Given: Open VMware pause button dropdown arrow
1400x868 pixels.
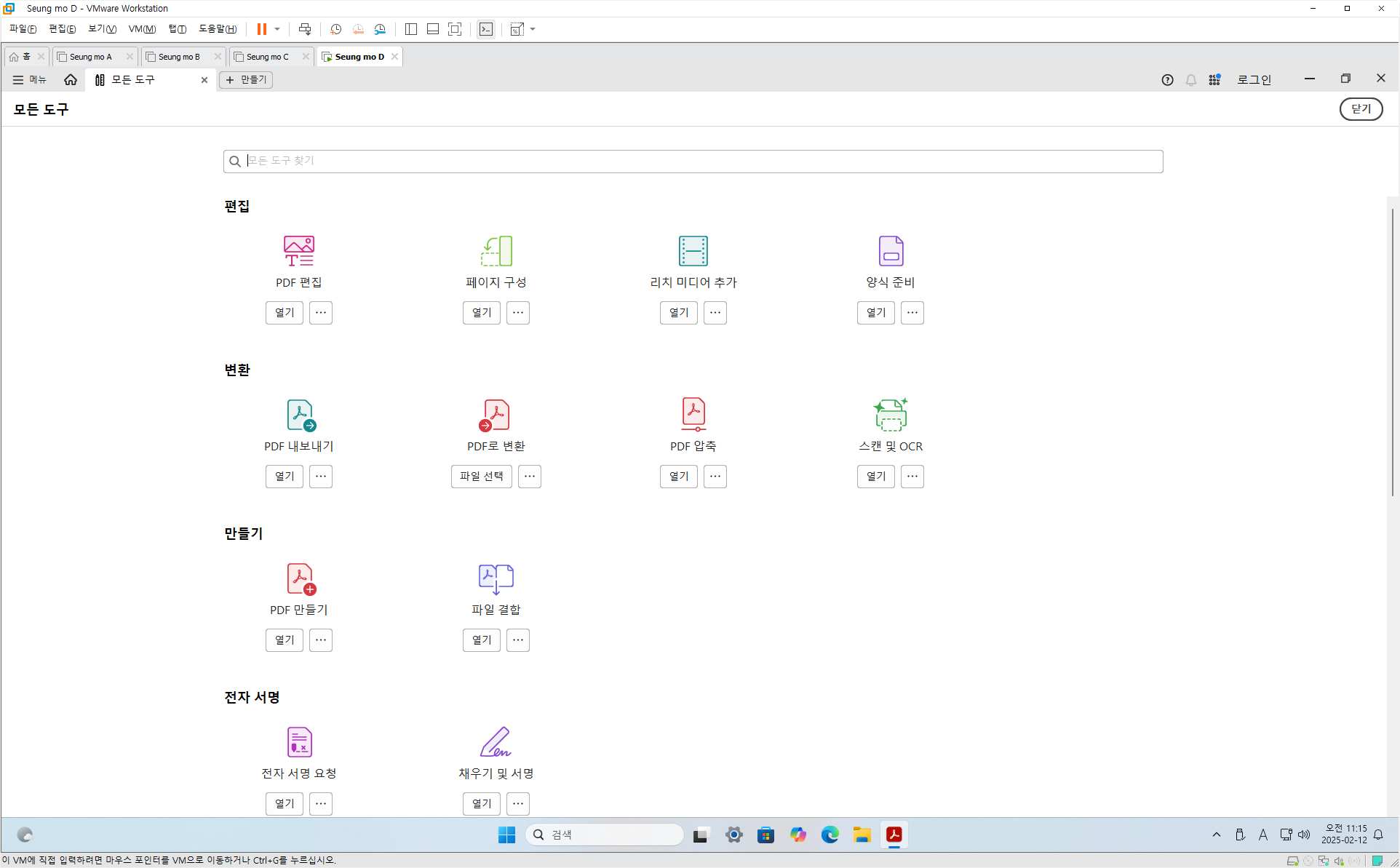Looking at the screenshot, I should (x=277, y=29).
